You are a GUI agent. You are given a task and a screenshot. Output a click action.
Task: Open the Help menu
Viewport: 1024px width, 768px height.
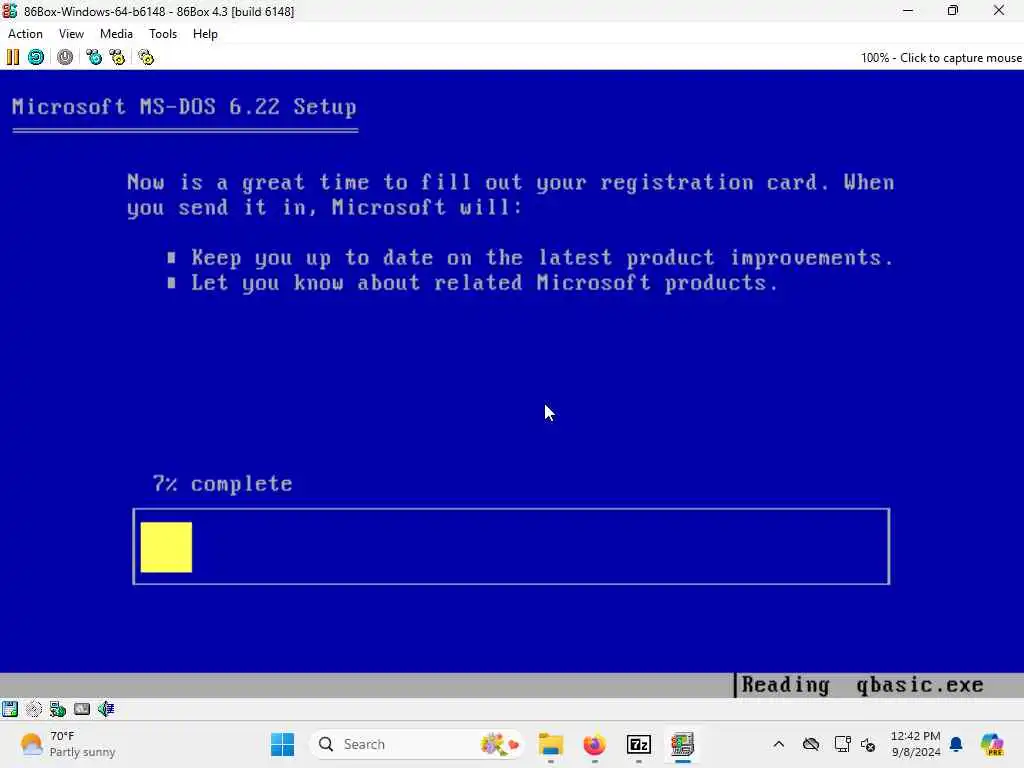click(x=205, y=34)
